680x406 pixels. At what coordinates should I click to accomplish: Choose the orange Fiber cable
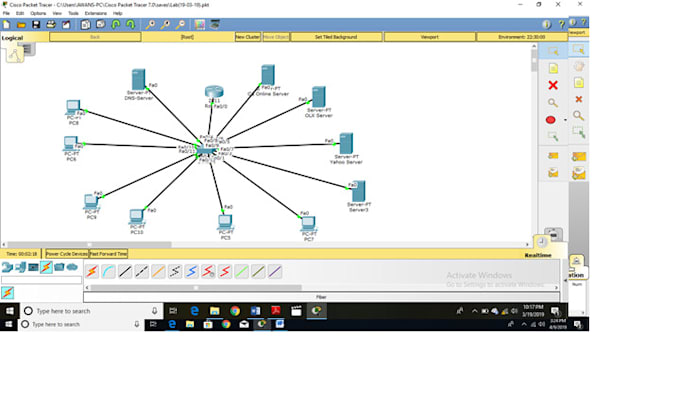click(158, 272)
